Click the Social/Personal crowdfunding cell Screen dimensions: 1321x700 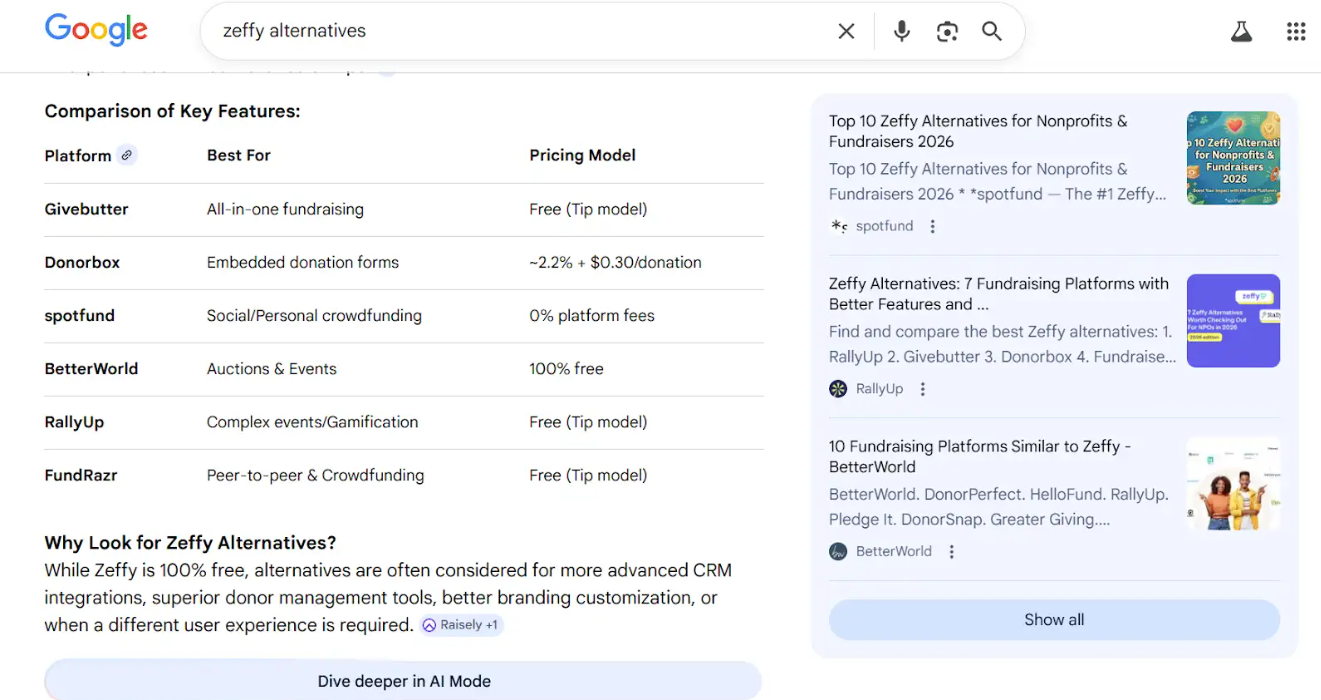click(x=314, y=315)
